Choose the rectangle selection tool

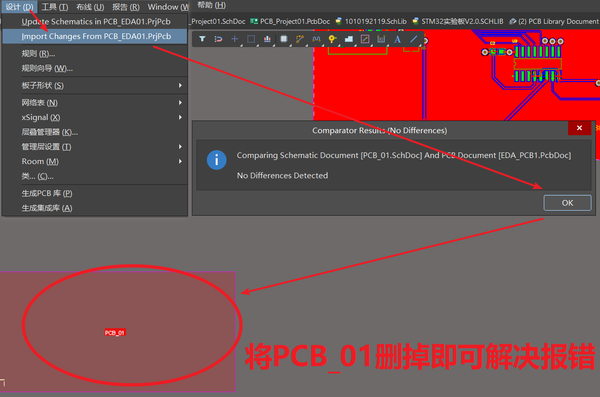(x=251, y=39)
